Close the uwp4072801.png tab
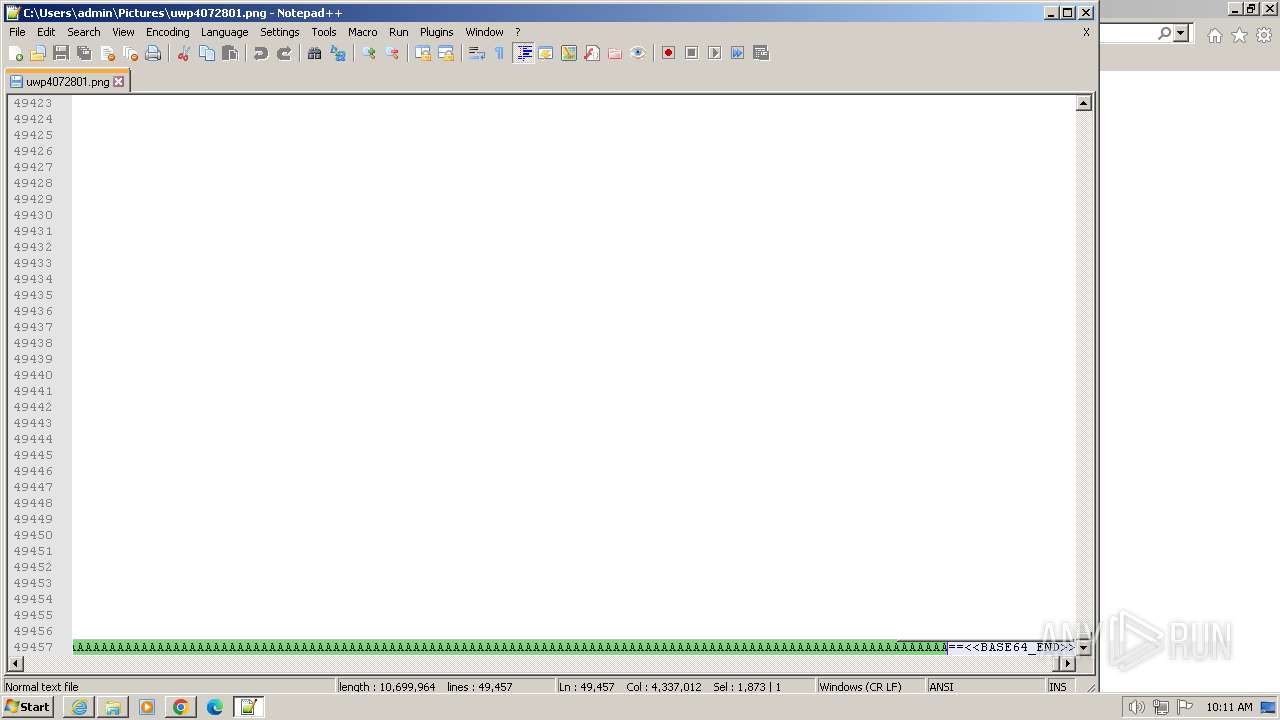Viewport: 1280px width, 720px height. (119, 82)
